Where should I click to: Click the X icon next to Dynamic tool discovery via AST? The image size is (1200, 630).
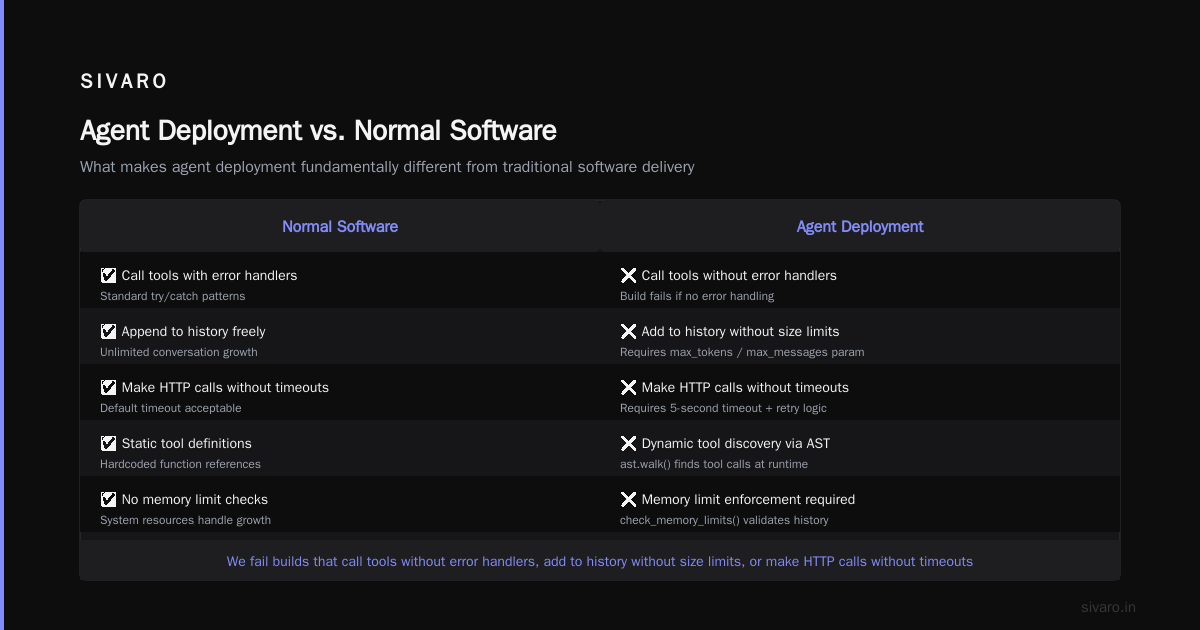pyautogui.click(x=628, y=443)
